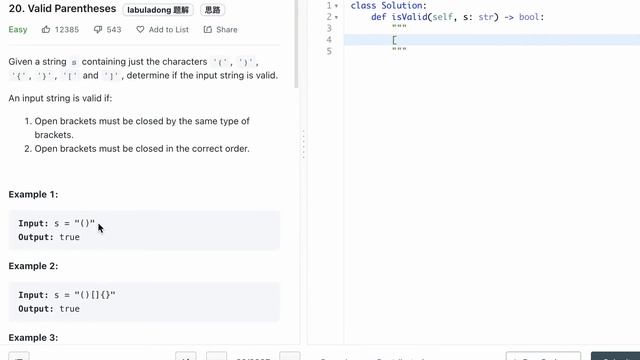Click the Easy difficulty label
This screenshot has height=360, width=640.
pyautogui.click(x=18, y=29)
